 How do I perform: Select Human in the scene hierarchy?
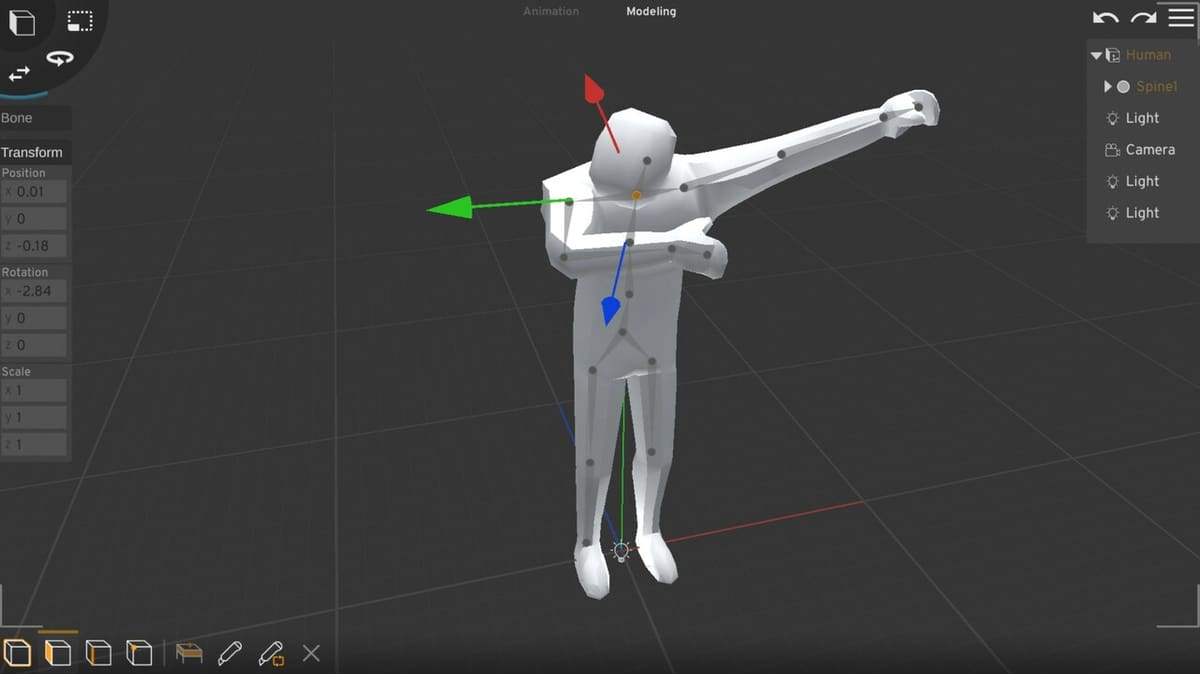coord(1148,55)
